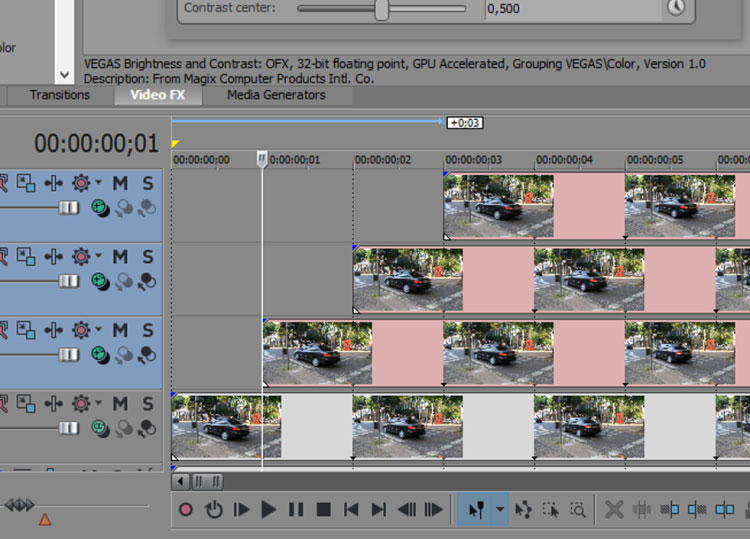Click the Record button in transport bar

186,510
